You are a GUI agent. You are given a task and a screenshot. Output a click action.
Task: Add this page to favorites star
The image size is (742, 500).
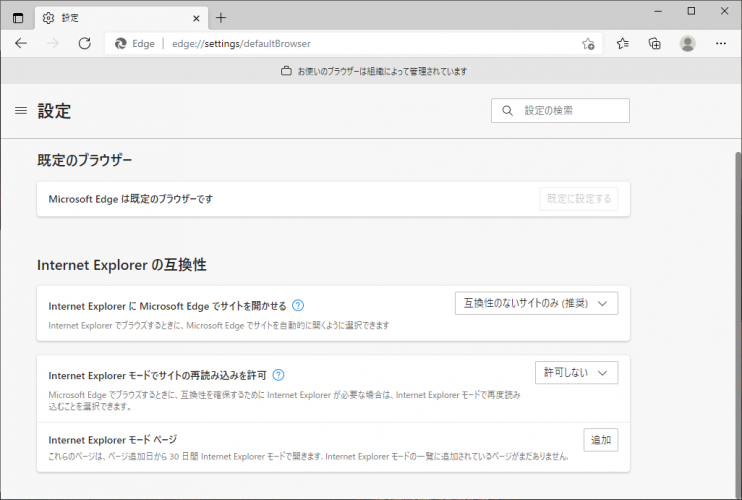tap(588, 44)
